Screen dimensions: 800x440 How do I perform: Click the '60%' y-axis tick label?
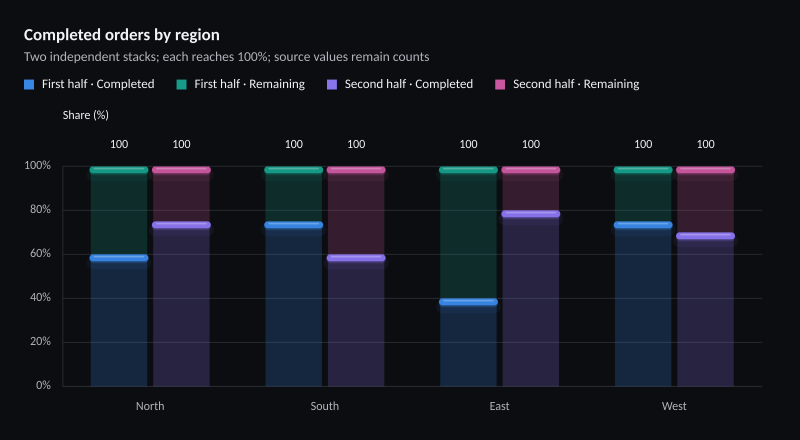coord(40,253)
